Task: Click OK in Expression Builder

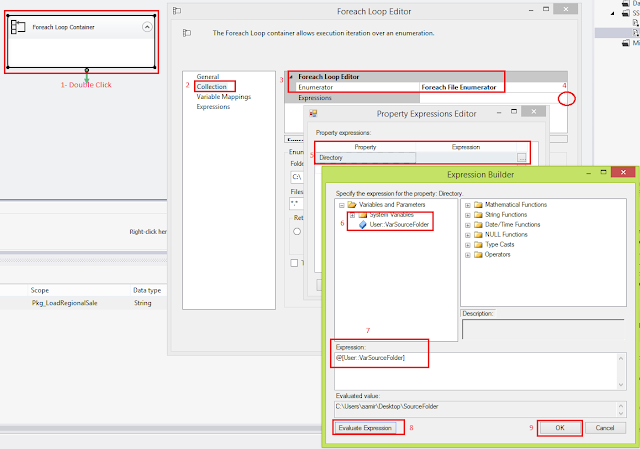Action: coord(560,428)
